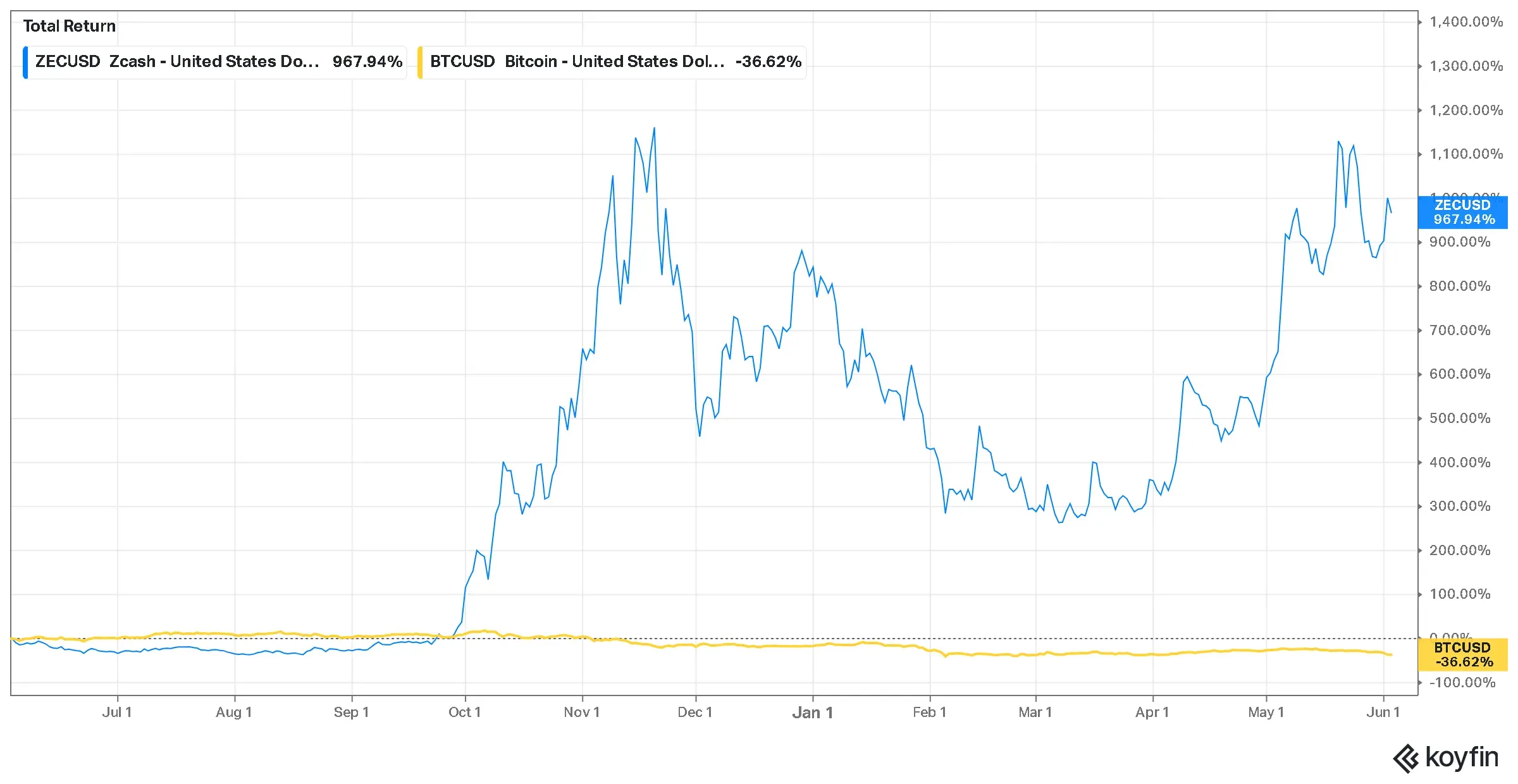Click the "Nov 1" date label
Viewport: 1518px width, 784px height.
[x=582, y=713]
